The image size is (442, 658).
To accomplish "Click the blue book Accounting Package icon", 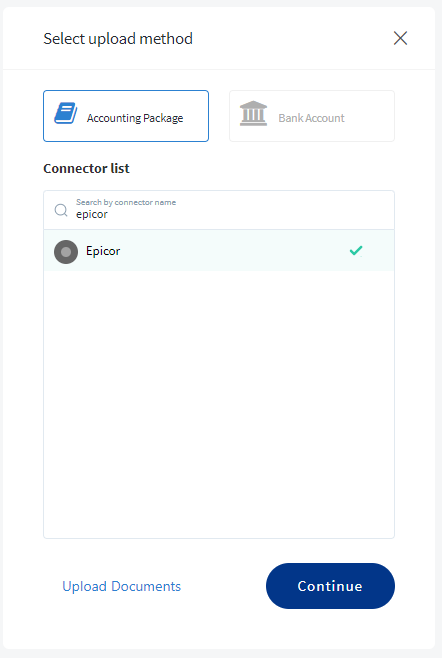I will pos(66,113).
